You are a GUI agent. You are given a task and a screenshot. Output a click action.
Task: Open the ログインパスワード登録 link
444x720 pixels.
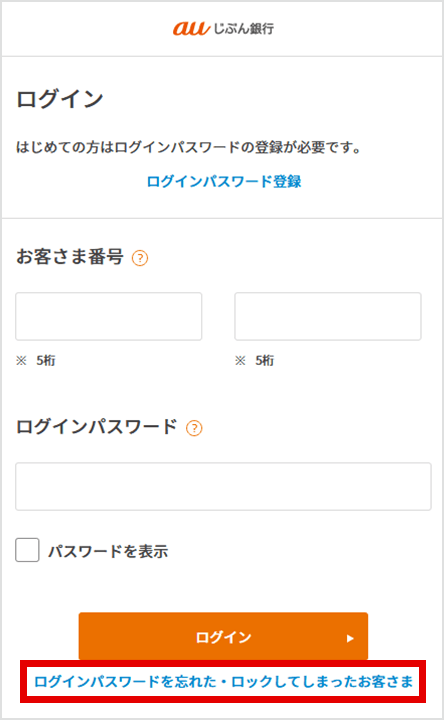[224, 181]
